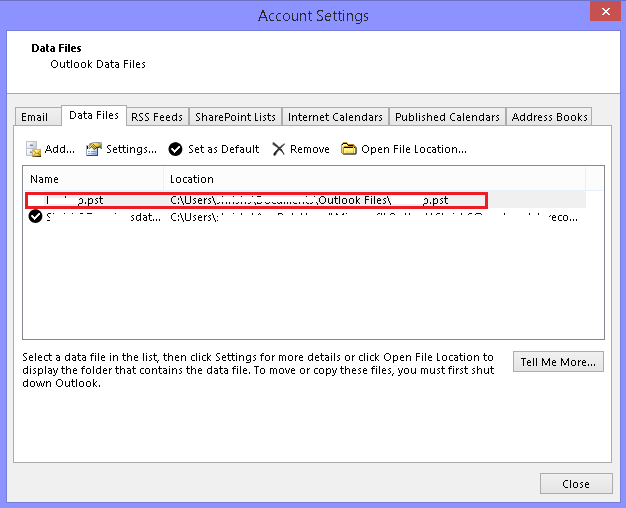Switch to the Internet Calendars tab

(335, 117)
